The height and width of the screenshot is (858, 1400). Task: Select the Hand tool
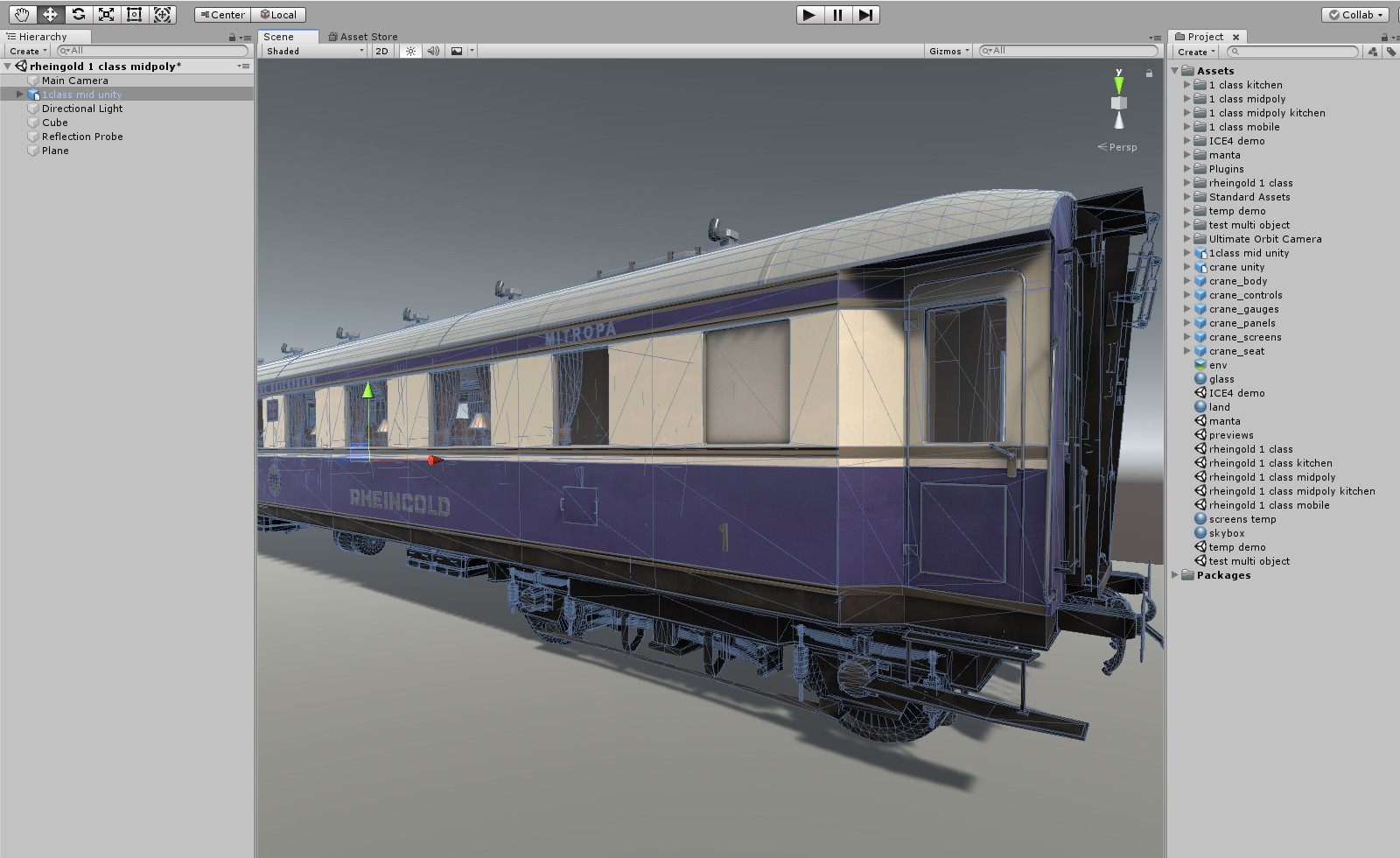(x=22, y=14)
